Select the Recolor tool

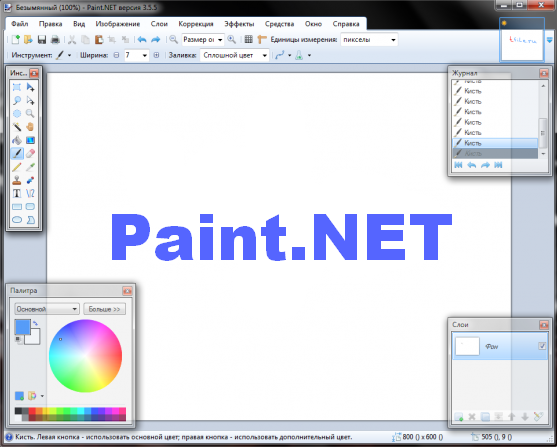tap(31, 180)
